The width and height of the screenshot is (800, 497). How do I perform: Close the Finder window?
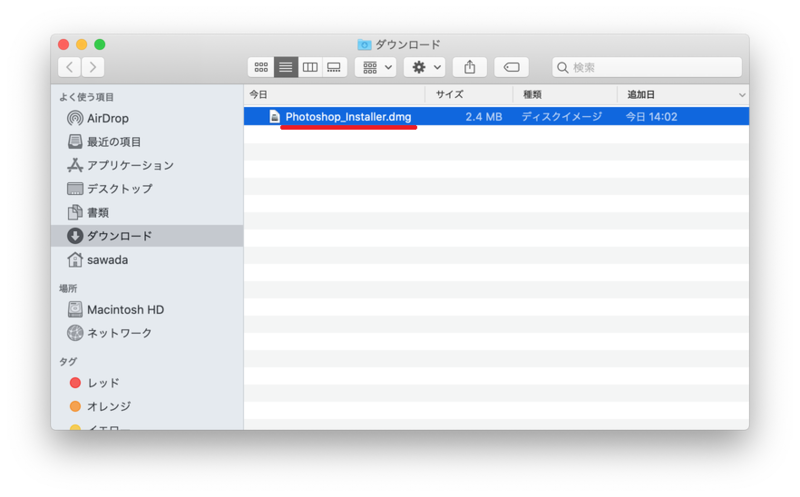[x=64, y=44]
